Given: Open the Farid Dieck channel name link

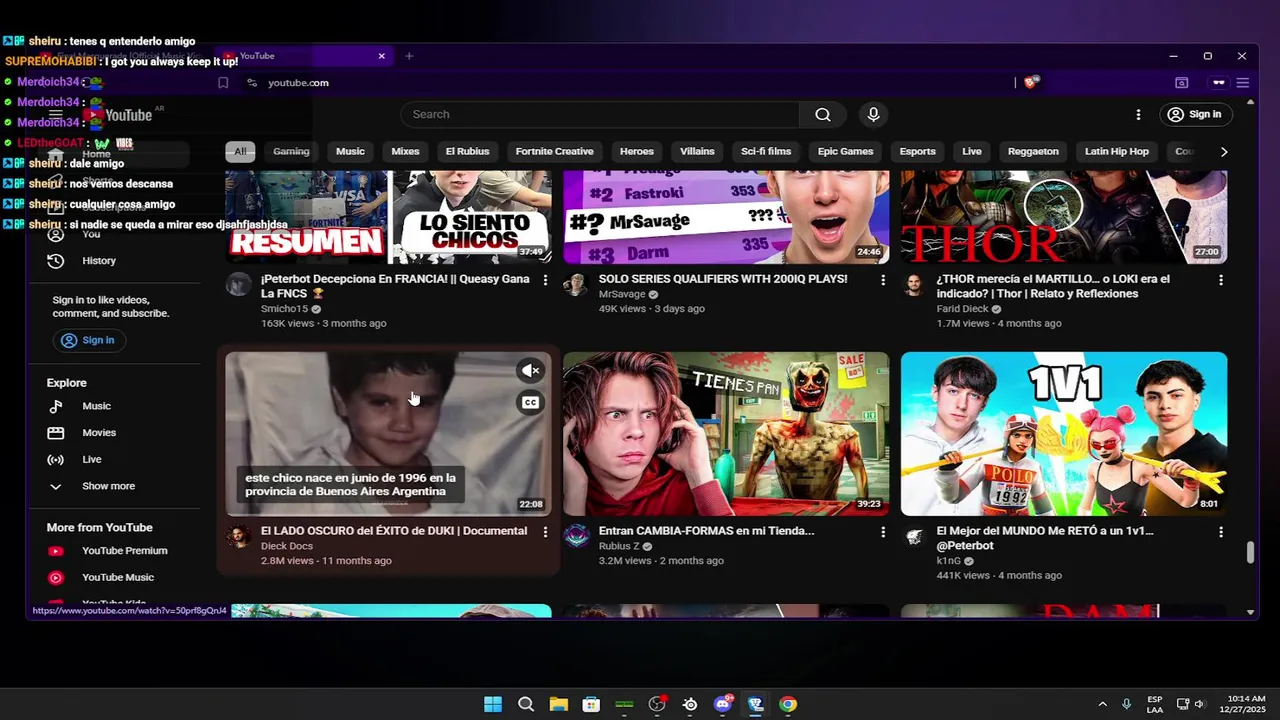Looking at the screenshot, I should (962, 309).
